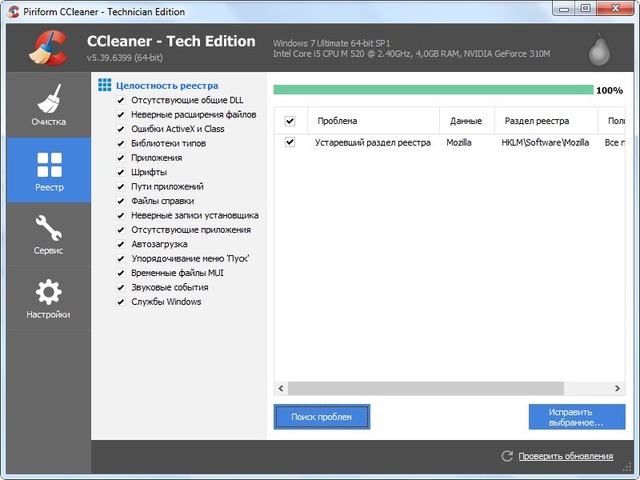Screen dimensions: 640x480
Task: Select the Реестр registry icon in sidebar
Action: pyautogui.click(x=48, y=170)
